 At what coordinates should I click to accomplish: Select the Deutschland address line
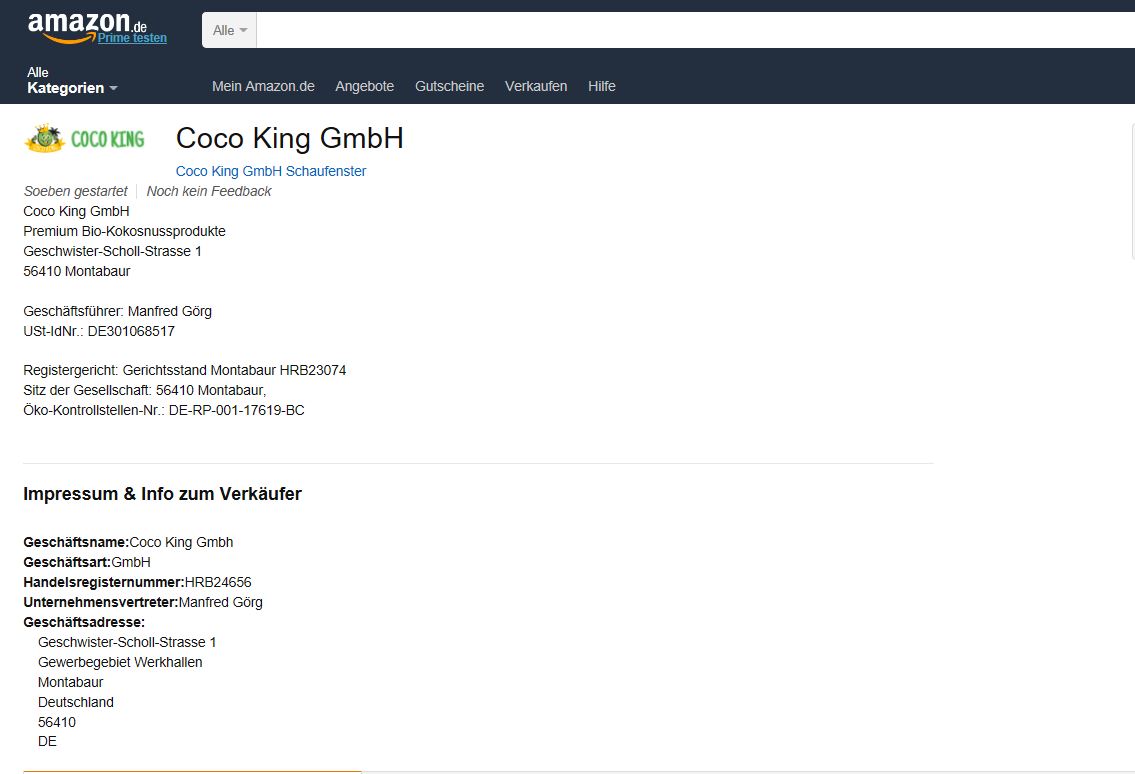[76, 702]
